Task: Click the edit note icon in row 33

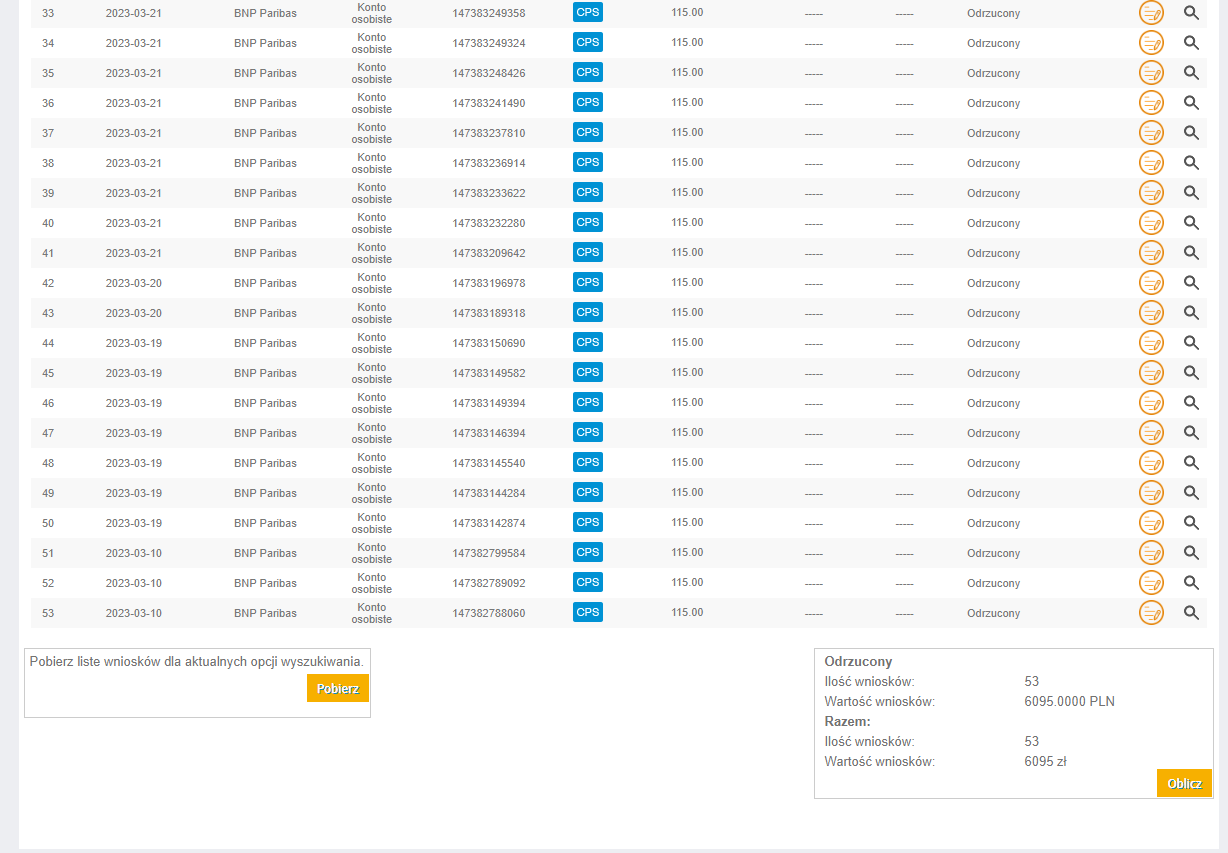Action: pos(1151,13)
